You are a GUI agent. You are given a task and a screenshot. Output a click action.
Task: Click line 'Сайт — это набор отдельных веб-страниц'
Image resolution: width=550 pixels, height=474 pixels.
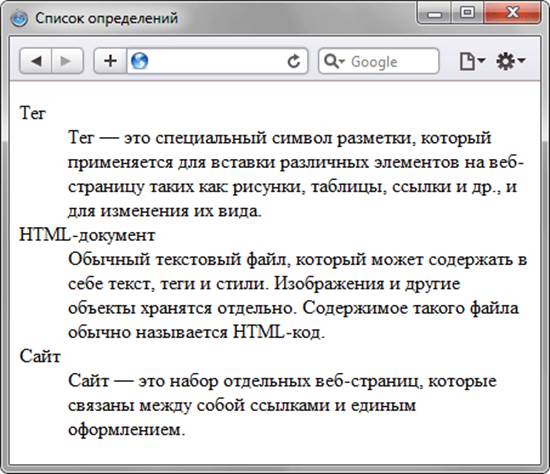282,381
